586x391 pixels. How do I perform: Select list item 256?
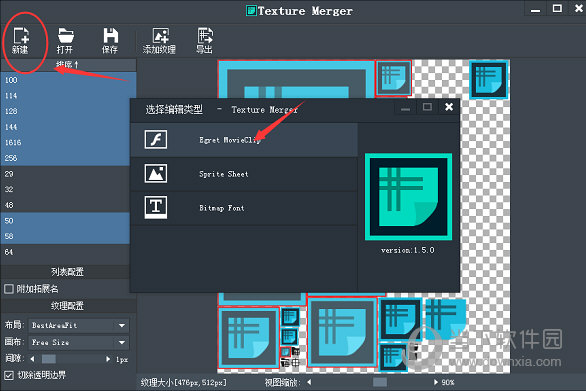(65, 158)
